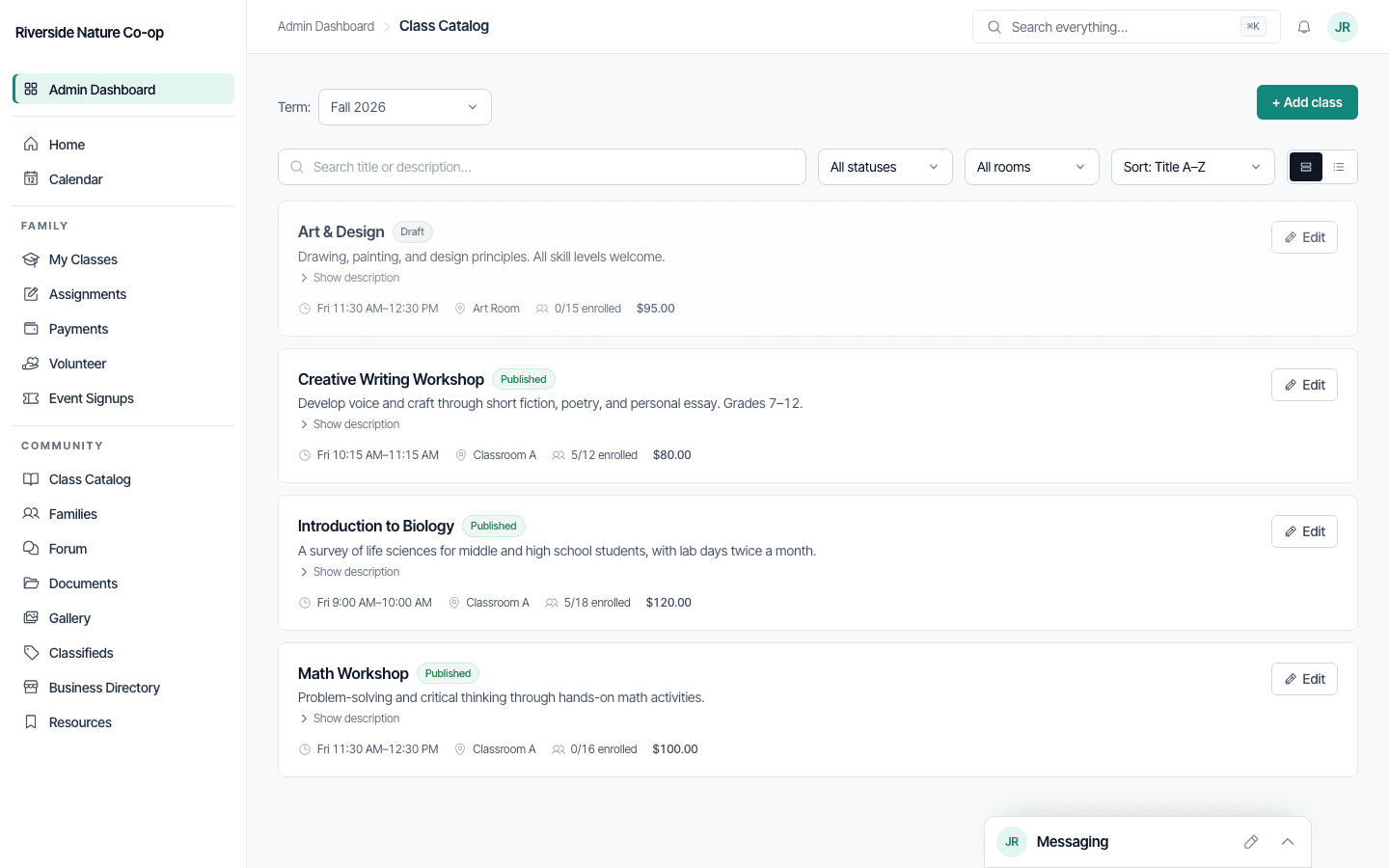This screenshot has height=868, width=1389.
Task: Open the JR user avatar menu
Action: (1343, 27)
